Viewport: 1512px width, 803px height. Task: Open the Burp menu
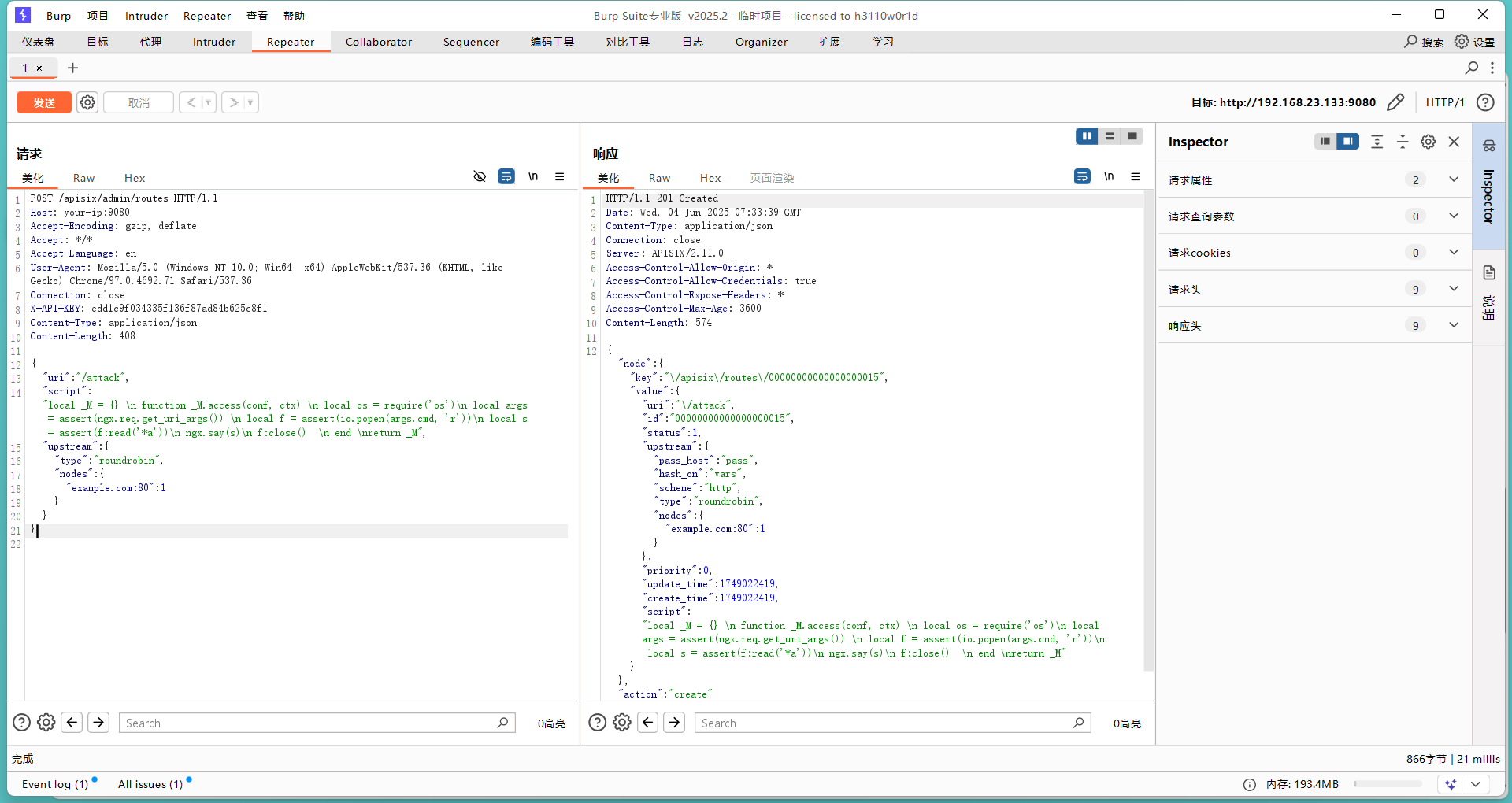pyautogui.click(x=58, y=16)
